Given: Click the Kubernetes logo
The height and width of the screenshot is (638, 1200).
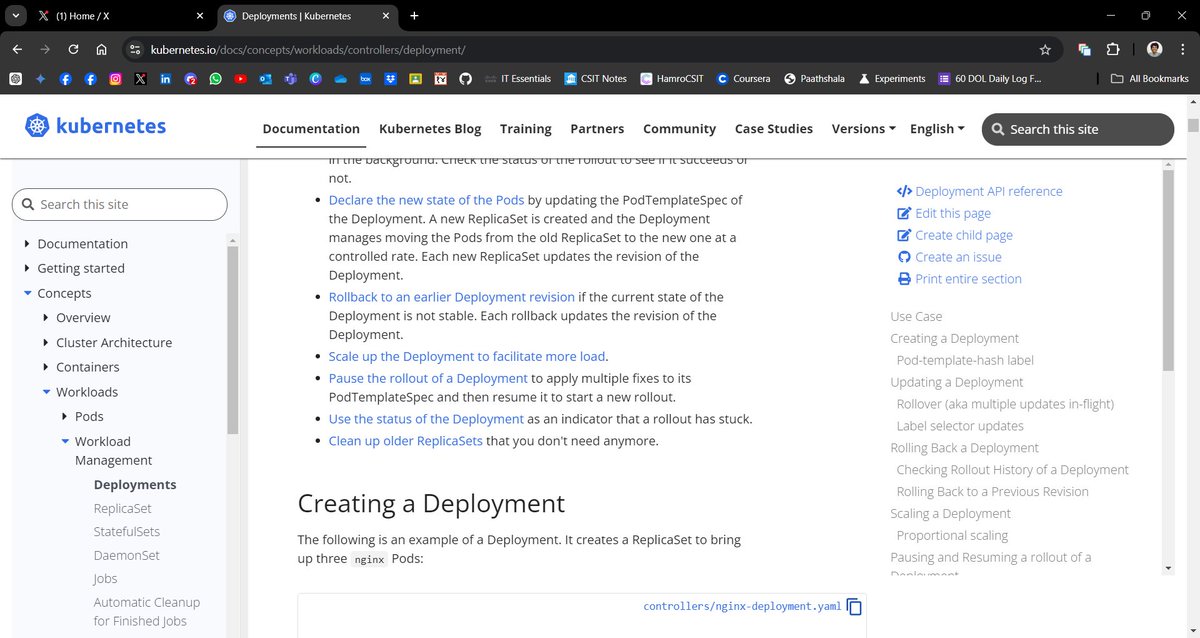Looking at the screenshot, I should 96,126.
